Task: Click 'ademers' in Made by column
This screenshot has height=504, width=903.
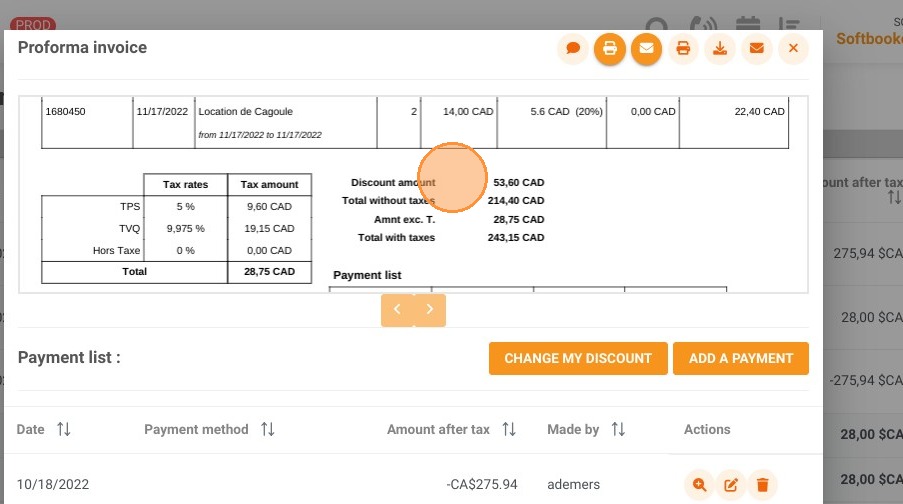Action: coord(573,484)
